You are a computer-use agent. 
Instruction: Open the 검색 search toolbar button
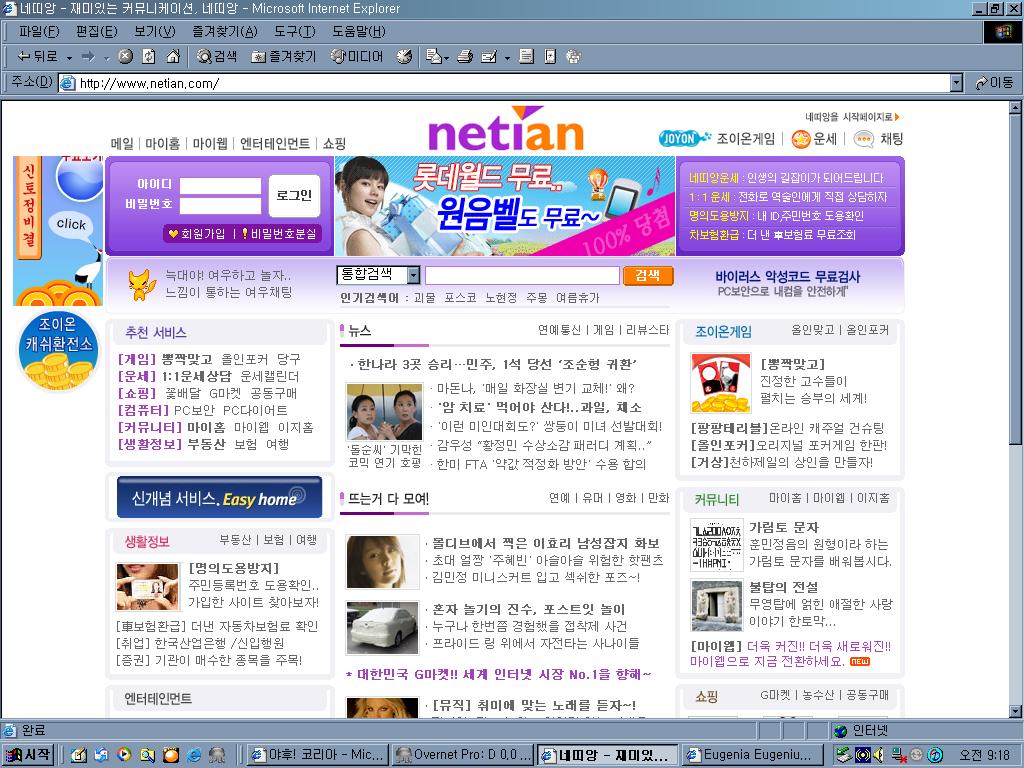216,57
